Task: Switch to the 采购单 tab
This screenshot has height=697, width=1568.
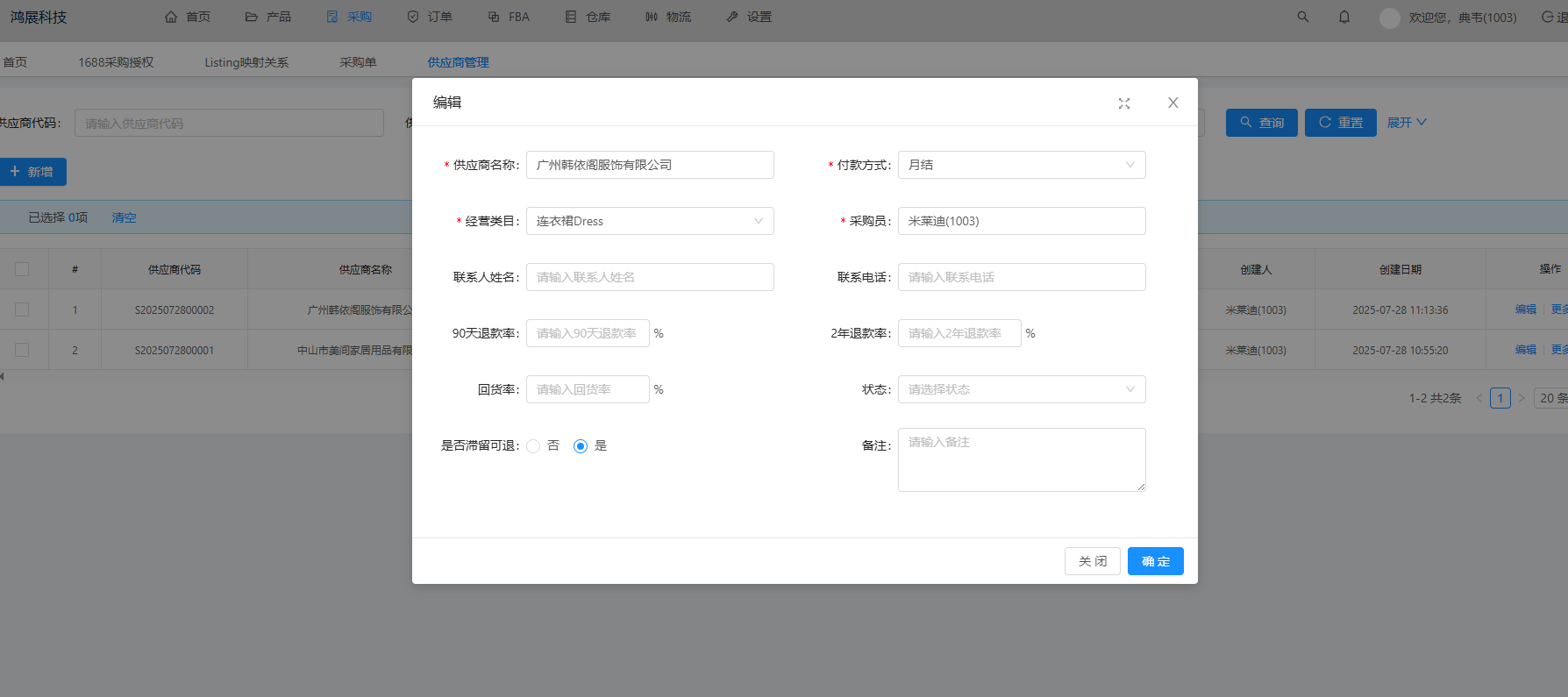Action: click(358, 62)
